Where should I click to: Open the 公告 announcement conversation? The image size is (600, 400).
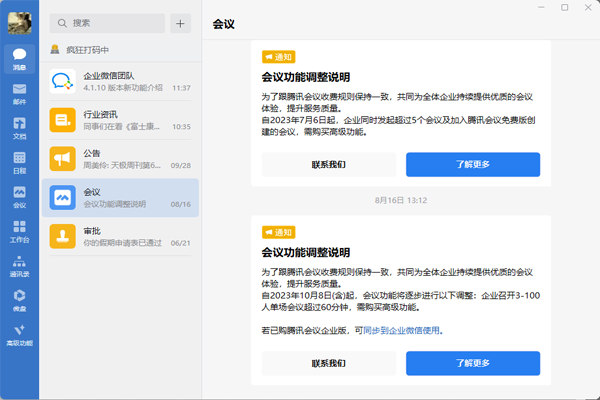click(x=120, y=159)
